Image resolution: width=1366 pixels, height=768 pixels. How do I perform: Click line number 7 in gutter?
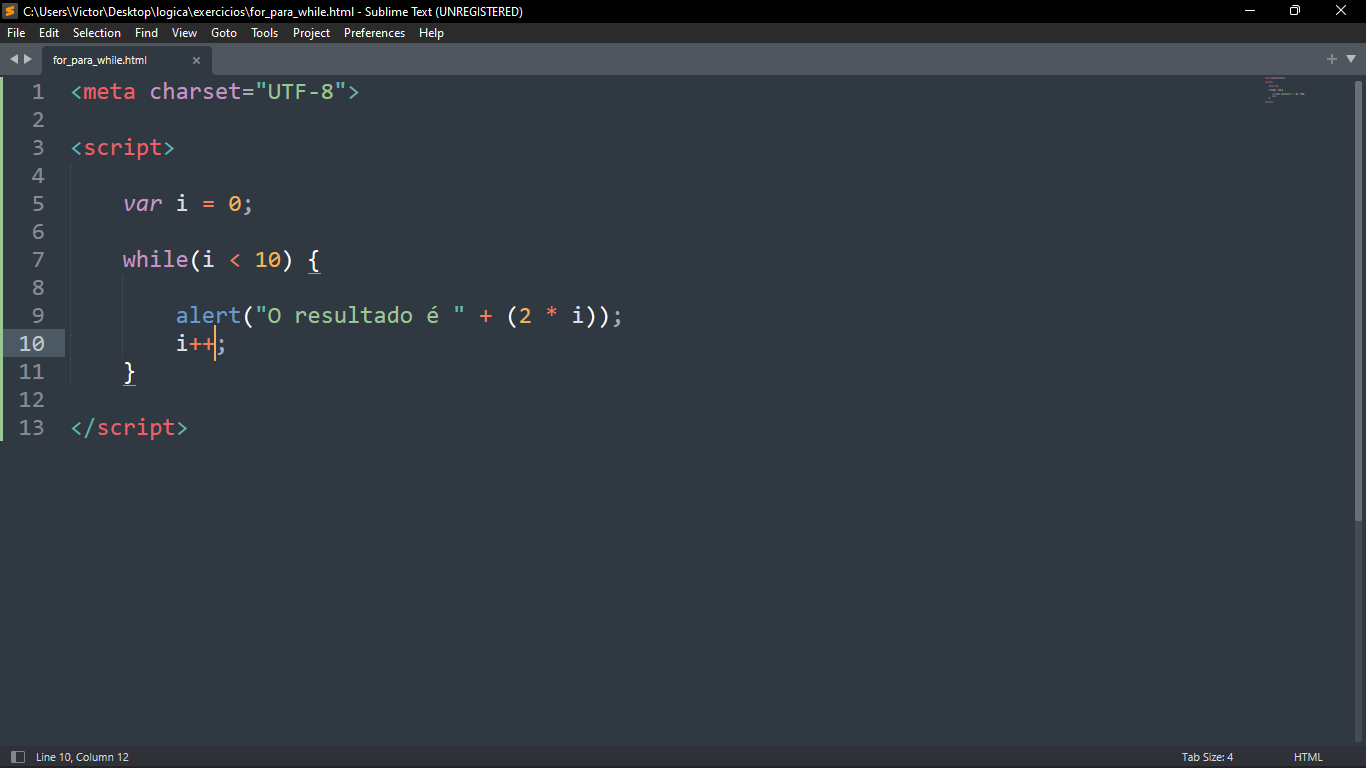coord(38,260)
